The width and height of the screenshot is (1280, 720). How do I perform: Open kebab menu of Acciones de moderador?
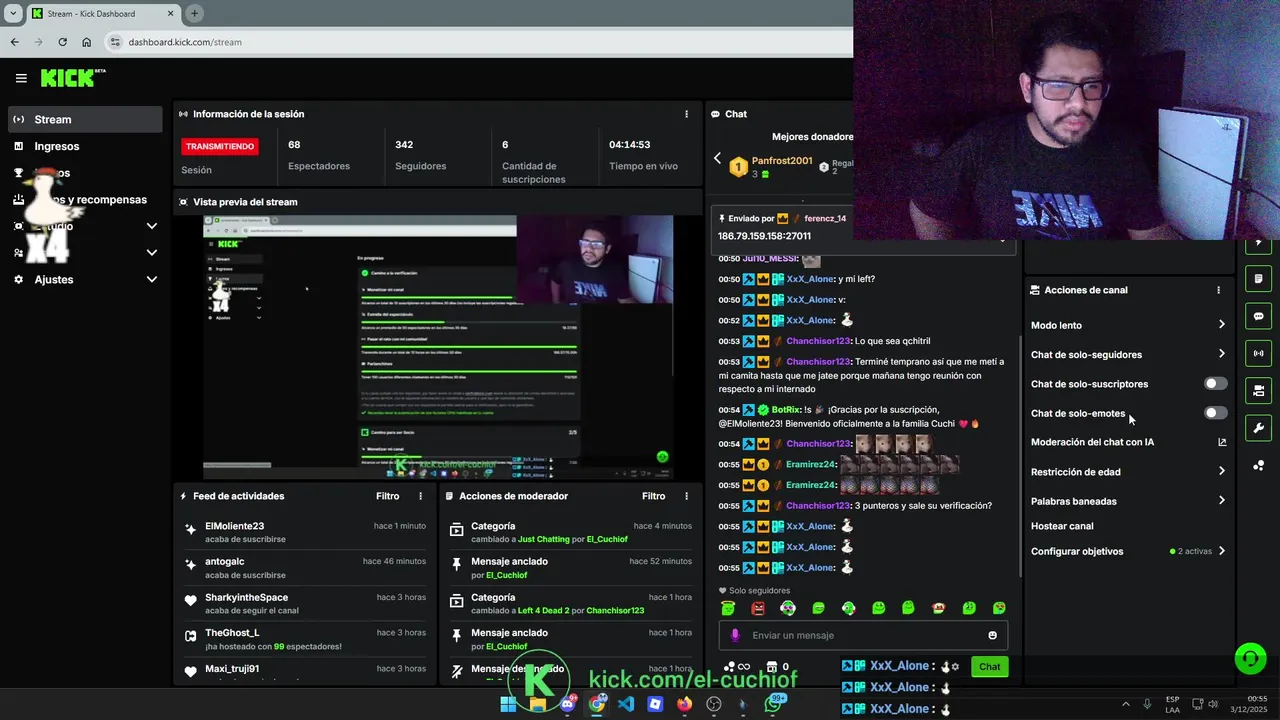coord(686,496)
